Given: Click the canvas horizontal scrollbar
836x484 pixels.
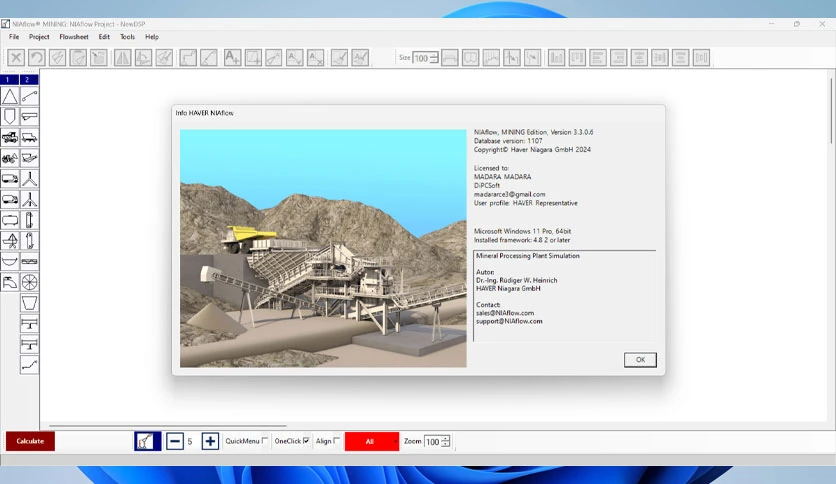Looking at the screenshot, I should coord(168,425).
